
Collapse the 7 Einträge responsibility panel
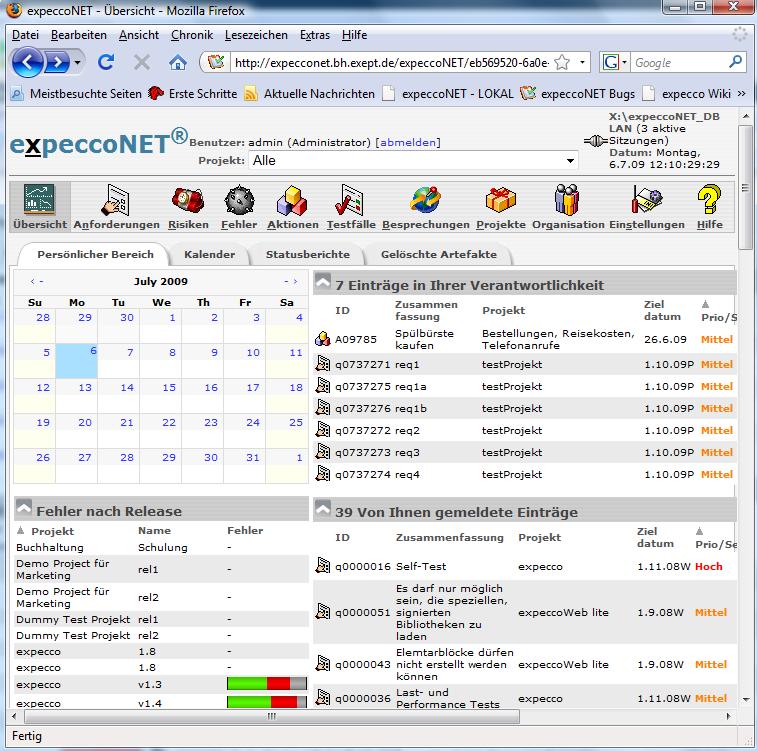pos(323,285)
